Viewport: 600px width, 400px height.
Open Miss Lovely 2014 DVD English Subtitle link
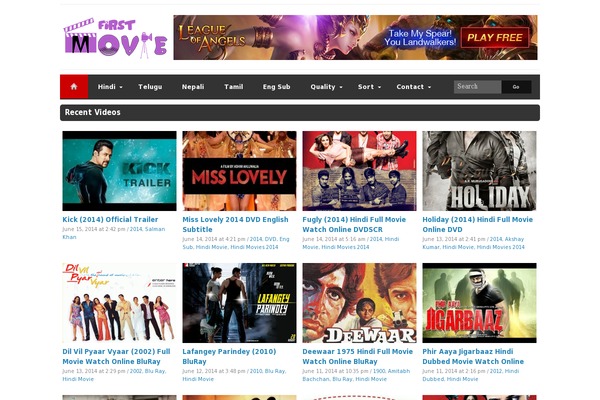point(235,224)
